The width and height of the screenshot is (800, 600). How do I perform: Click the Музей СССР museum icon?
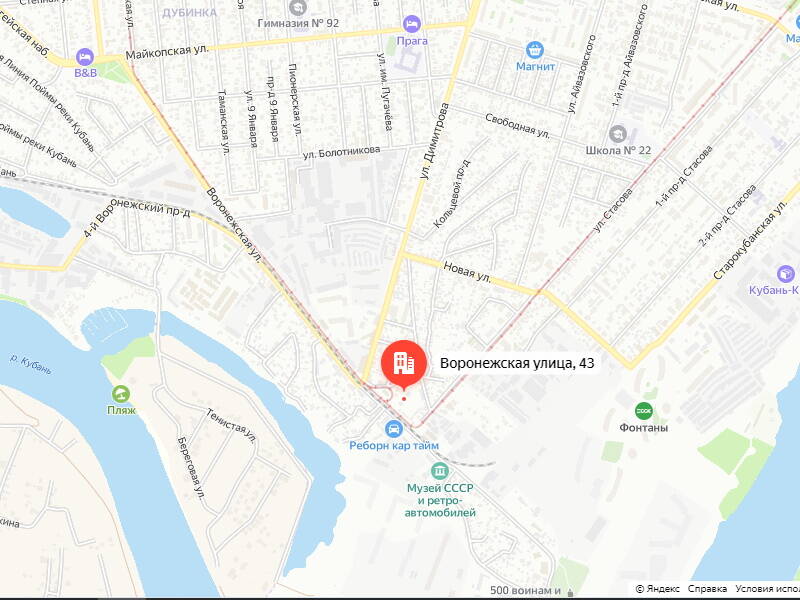pos(439,471)
